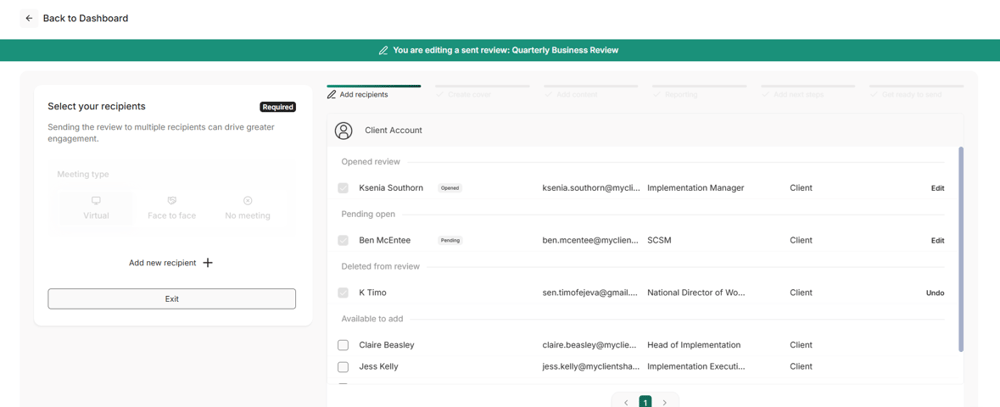Click the SCSM role text
The width and height of the screenshot is (1000, 407).
coord(659,240)
